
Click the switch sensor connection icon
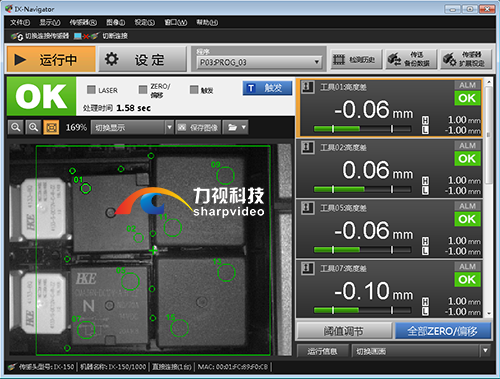tap(17, 36)
